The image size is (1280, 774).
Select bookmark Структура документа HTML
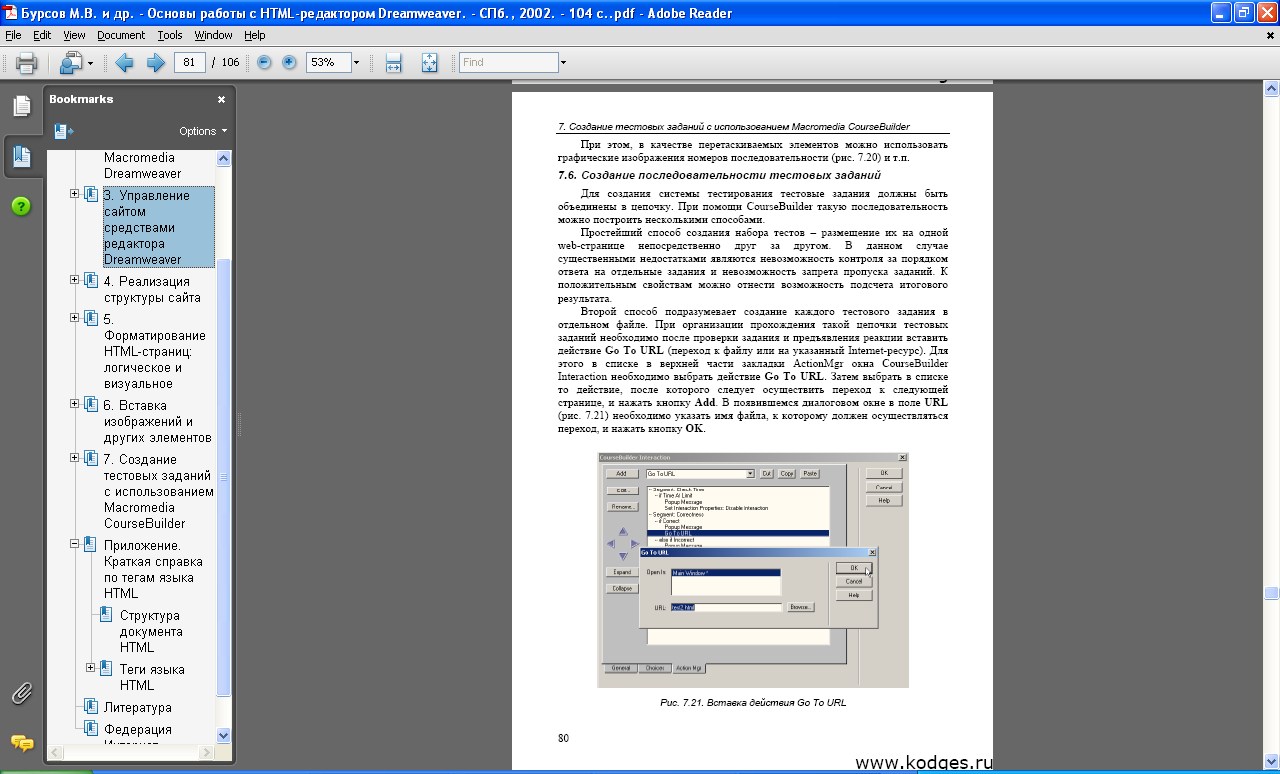[151, 631]
